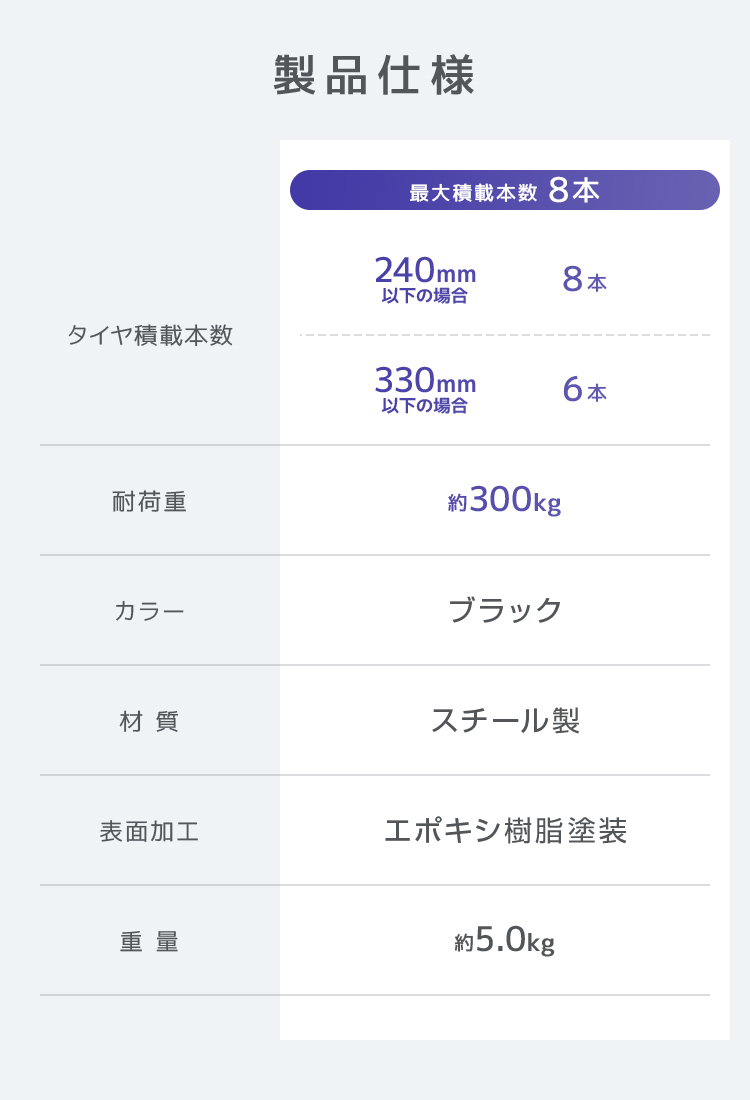Click the purple 最大積載本数 8本 banner
The height and width of the screenshot is (1100, 750).
504,190
